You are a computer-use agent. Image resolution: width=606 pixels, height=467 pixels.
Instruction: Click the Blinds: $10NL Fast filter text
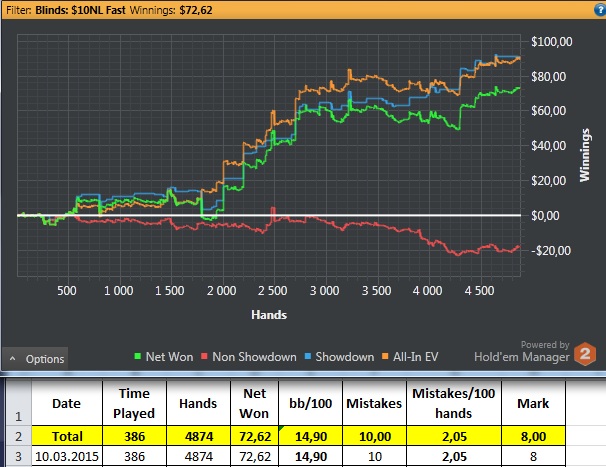(x=80, y=10)
